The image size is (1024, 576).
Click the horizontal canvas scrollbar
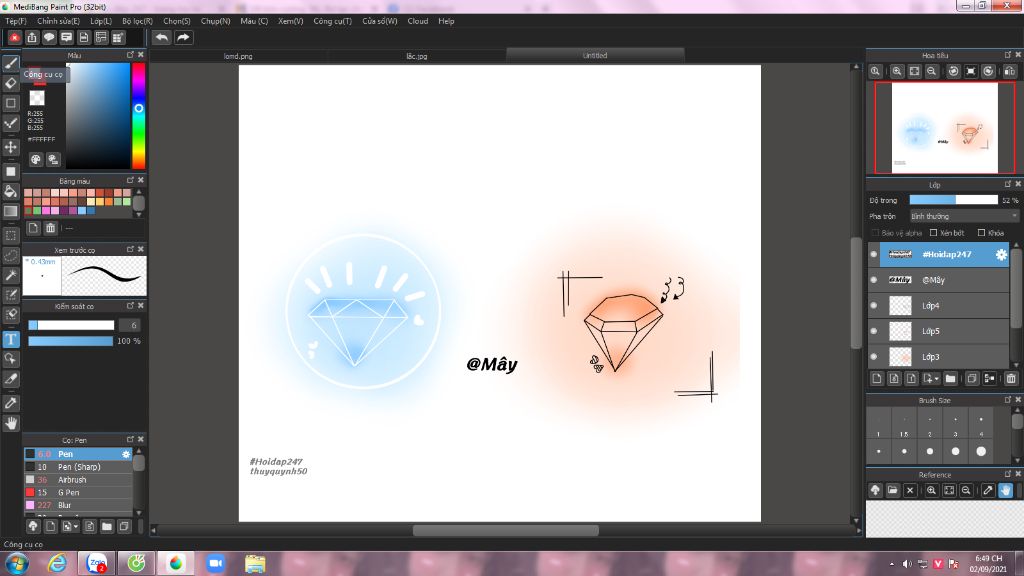505,530
